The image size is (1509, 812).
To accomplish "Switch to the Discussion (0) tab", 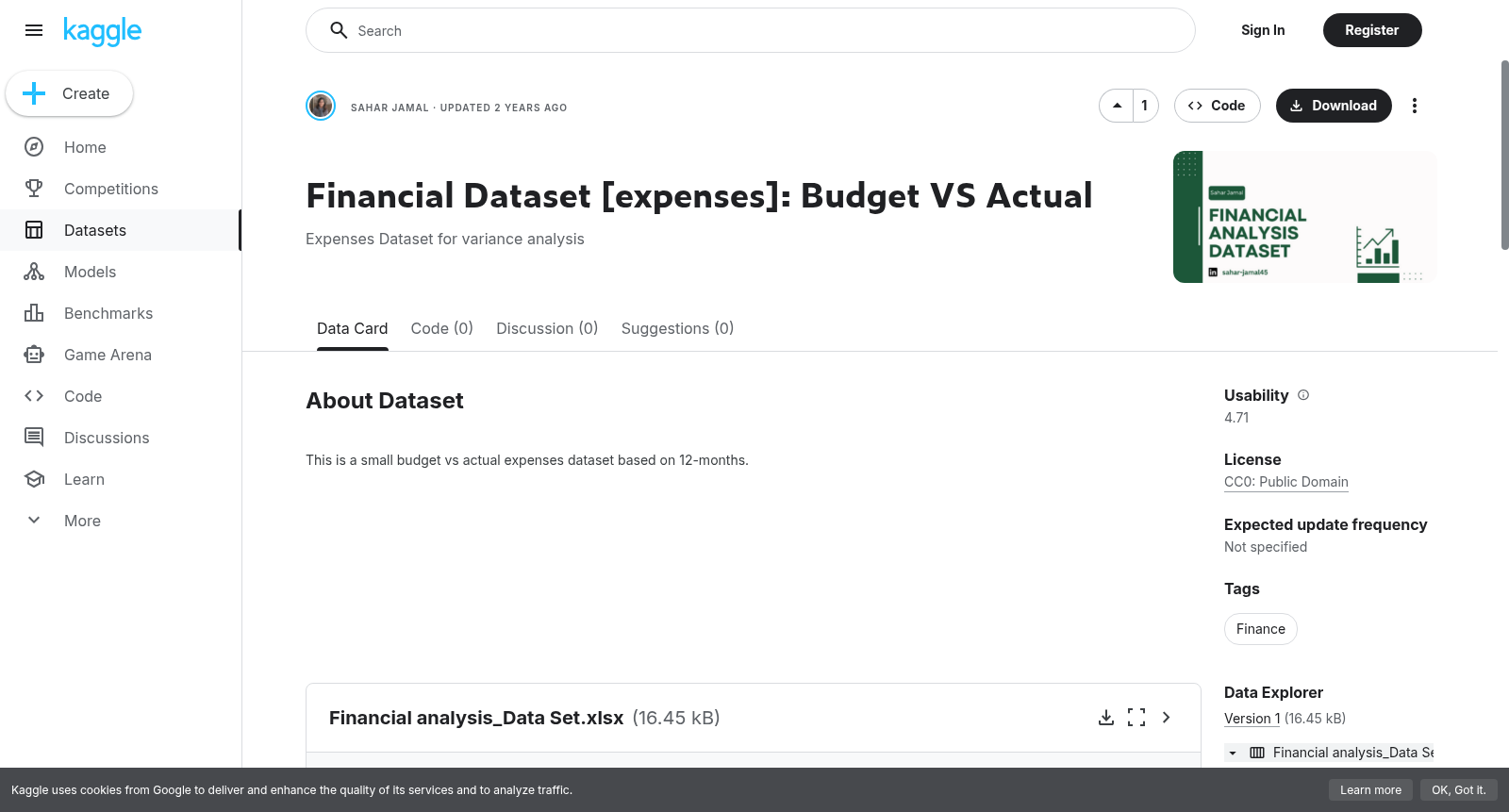I will point(547,328).
